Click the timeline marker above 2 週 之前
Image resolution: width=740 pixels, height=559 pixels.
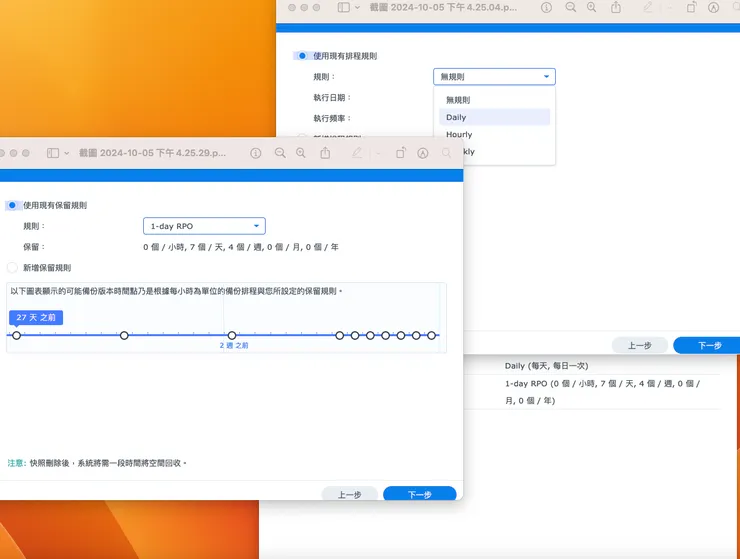click(x=232, y=335)
